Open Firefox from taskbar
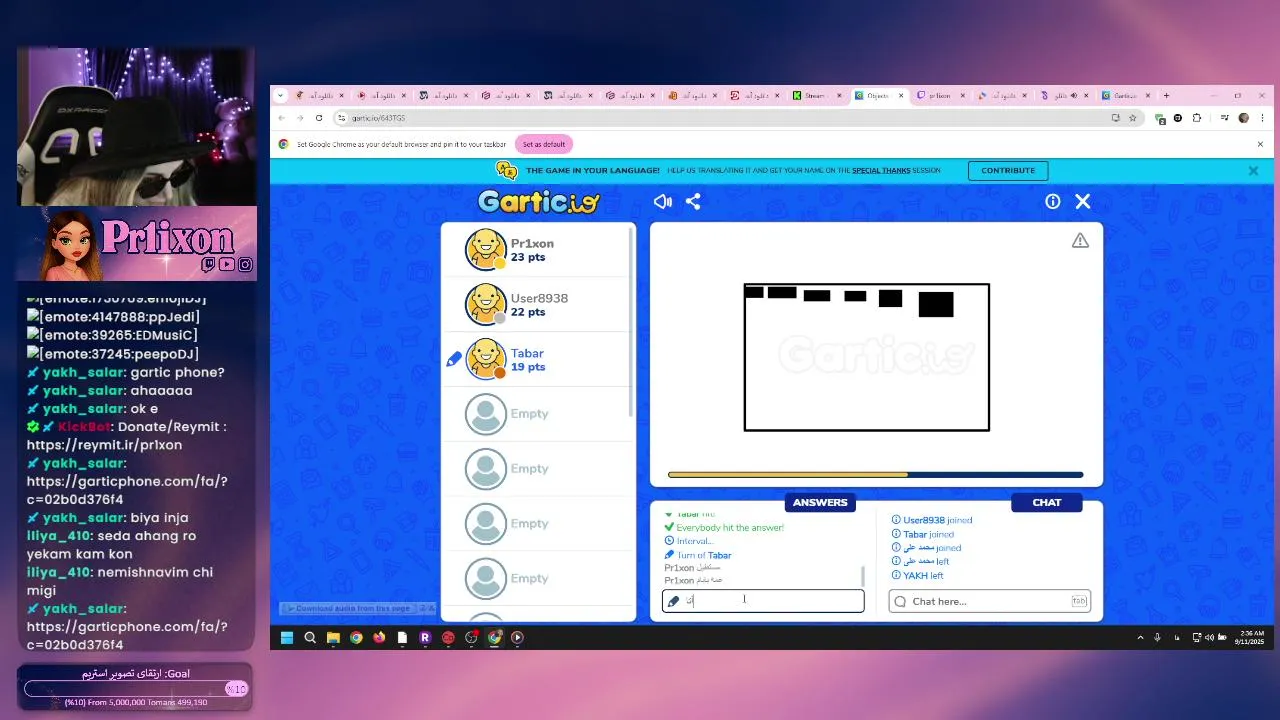Viewport: 1280px width, 720px height. click(379, 637)
